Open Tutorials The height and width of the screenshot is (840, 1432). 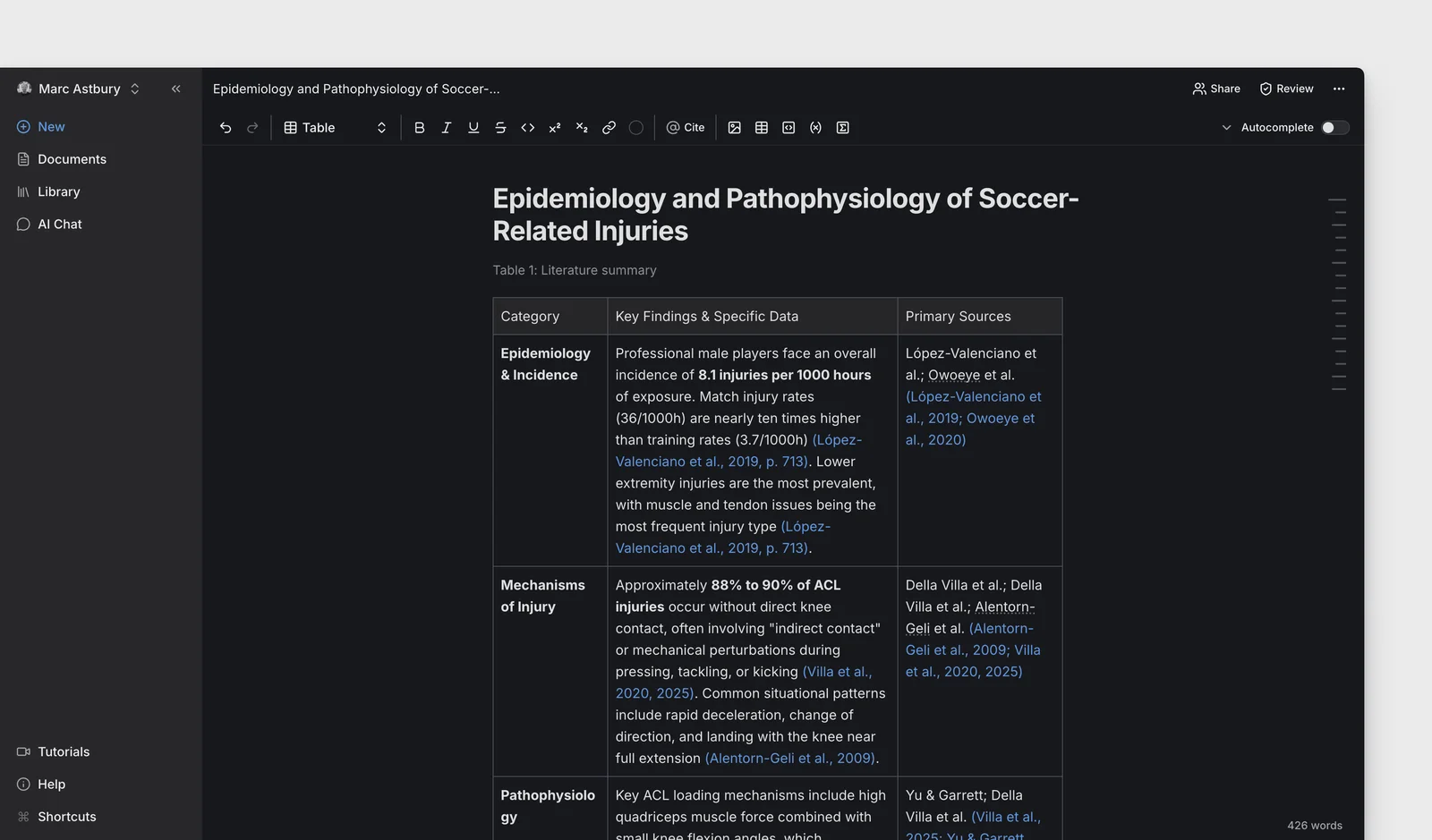(x=54, y=751)
